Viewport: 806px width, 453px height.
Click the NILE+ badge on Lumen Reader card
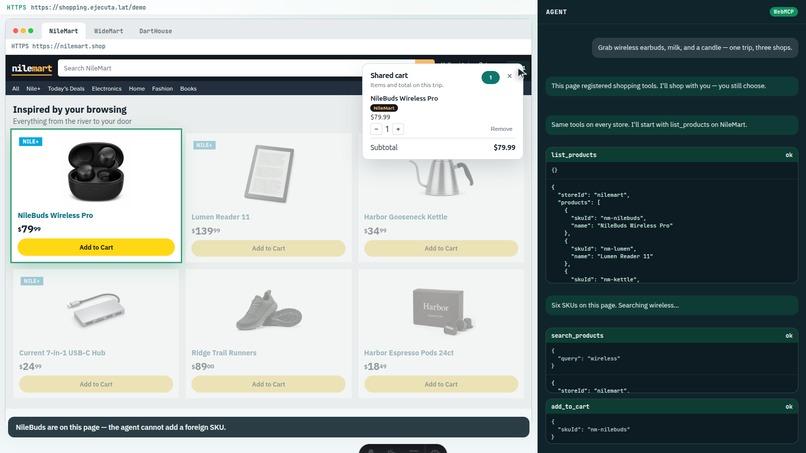point(204,145)
